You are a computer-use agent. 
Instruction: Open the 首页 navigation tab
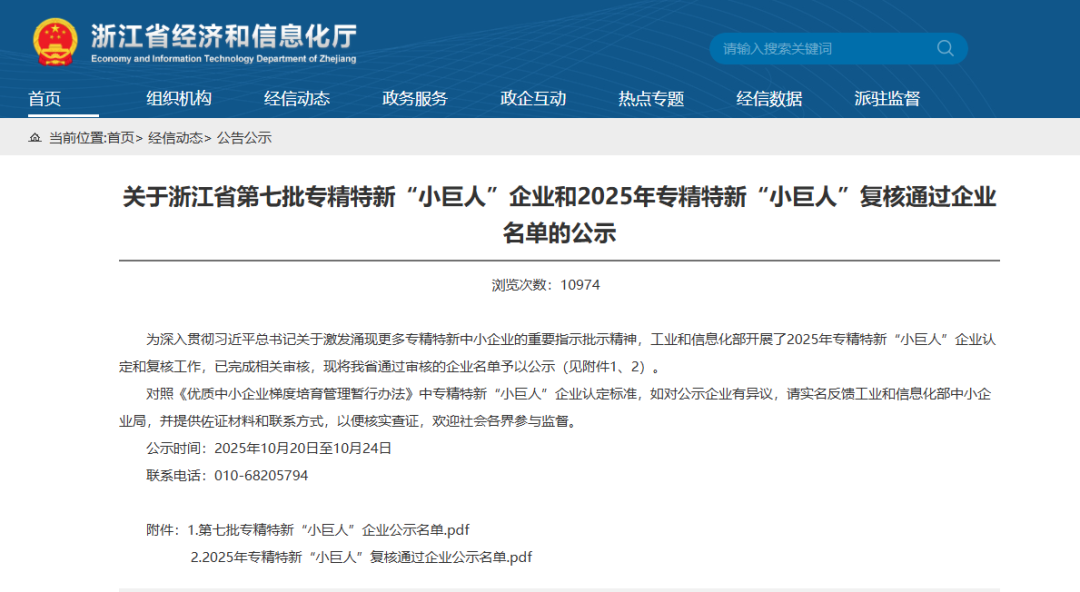44,98
